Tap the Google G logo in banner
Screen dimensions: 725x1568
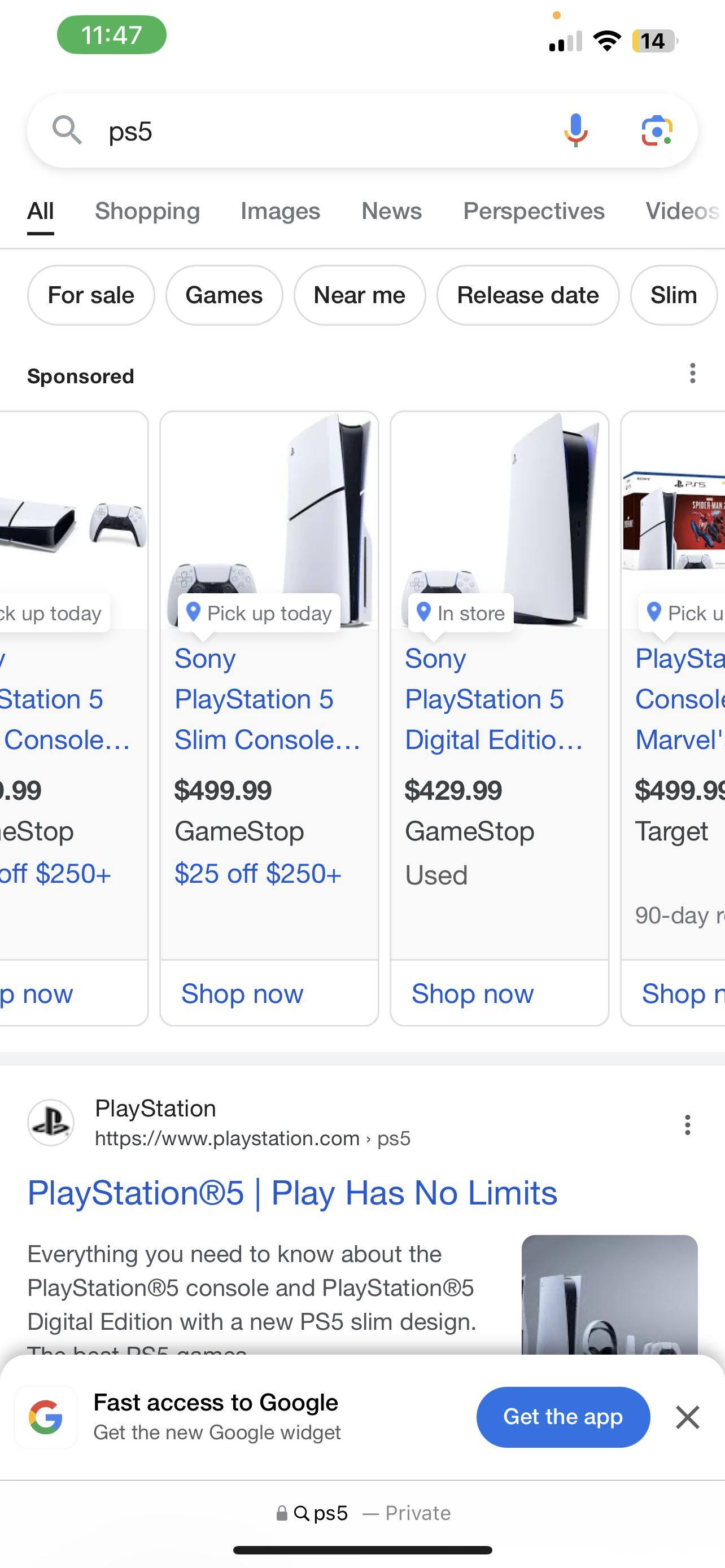click(x=46, y=1417)
